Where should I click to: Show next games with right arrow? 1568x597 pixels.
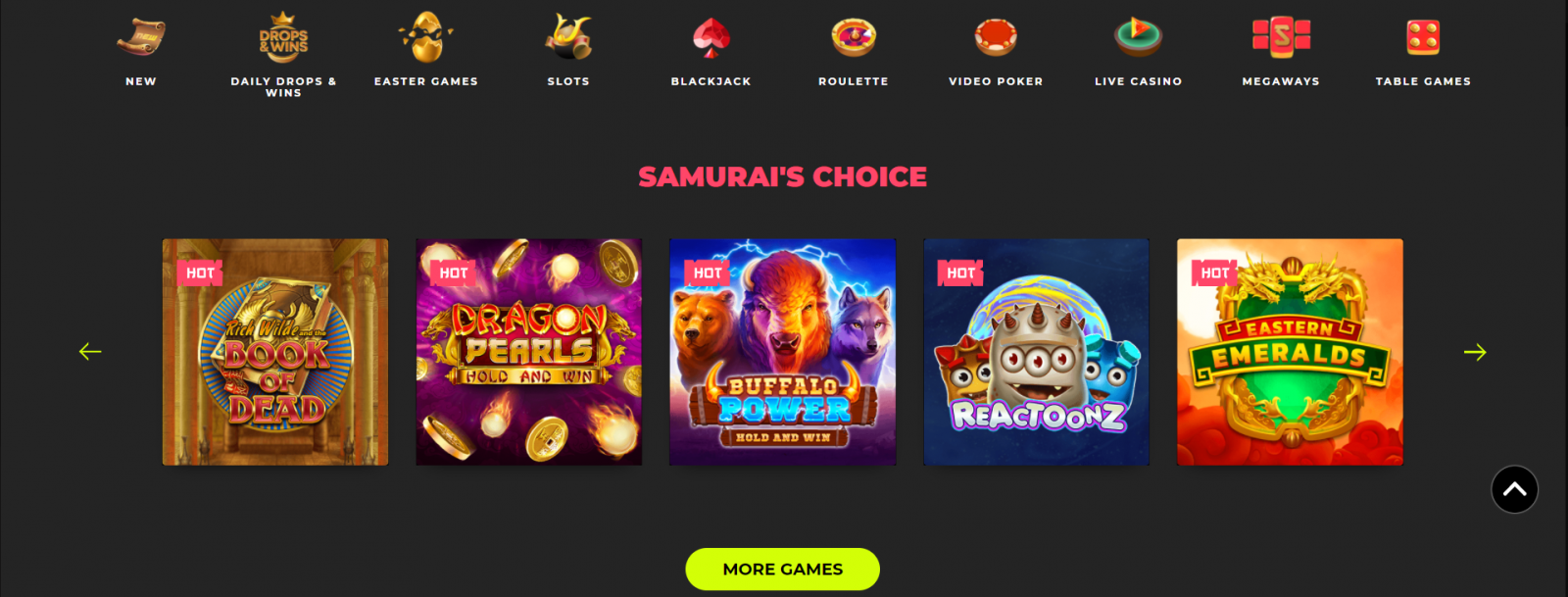click(x=1475, y=352)
